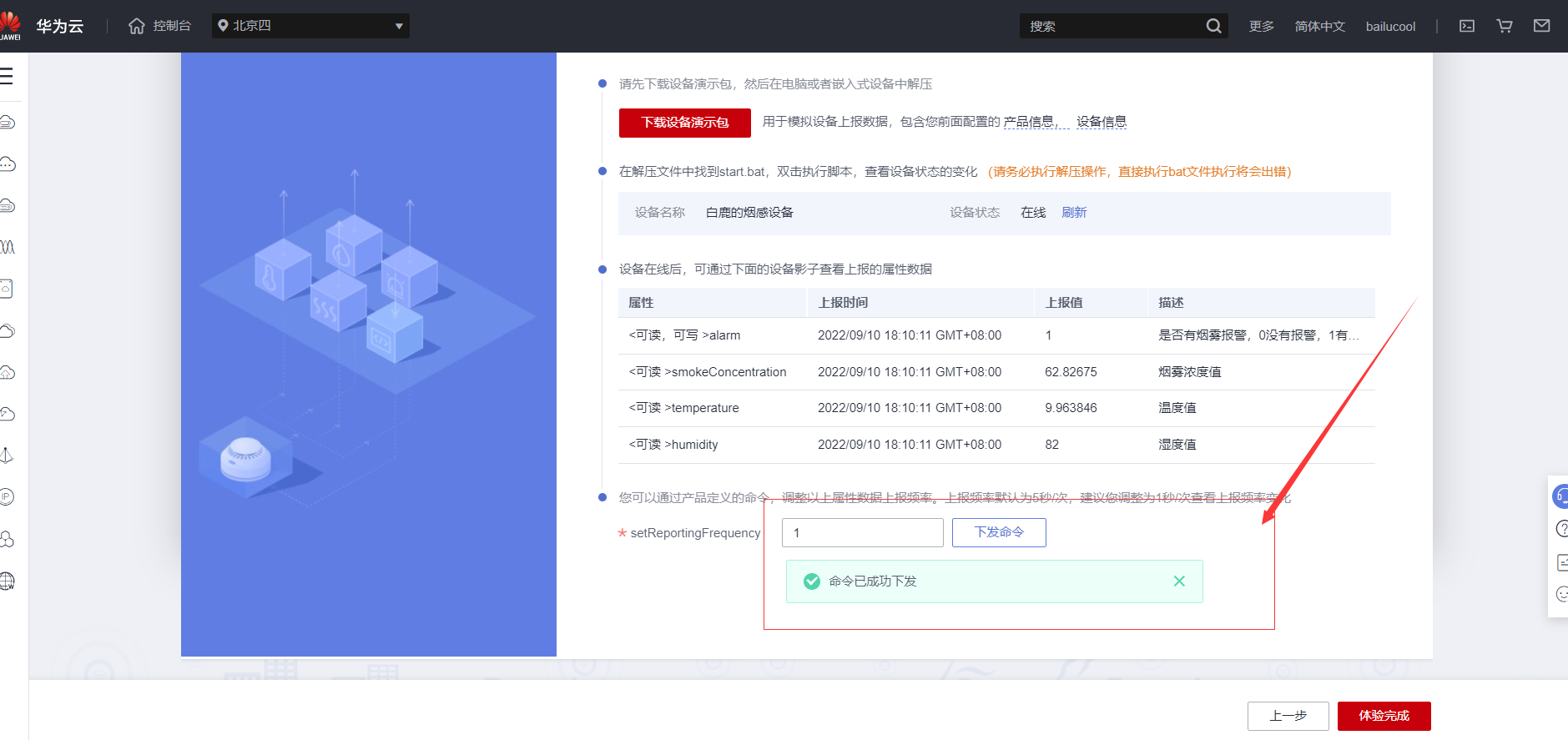The image size is (1568, 740).
Task: Dismiss the 命令已成功下发 success message
Action: coord(1179,581)
